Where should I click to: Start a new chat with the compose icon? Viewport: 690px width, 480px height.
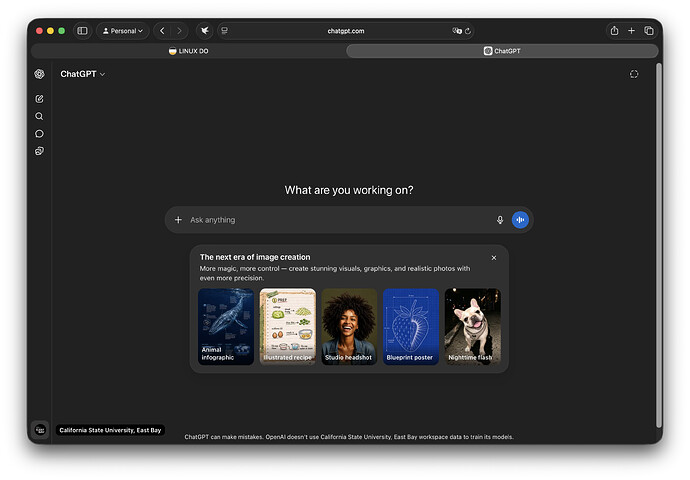pyautogui.click(x=39, y=99)
